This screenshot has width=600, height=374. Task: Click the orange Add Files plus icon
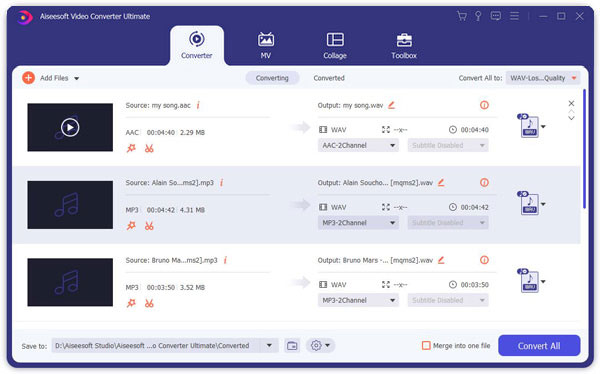(28, 78)
